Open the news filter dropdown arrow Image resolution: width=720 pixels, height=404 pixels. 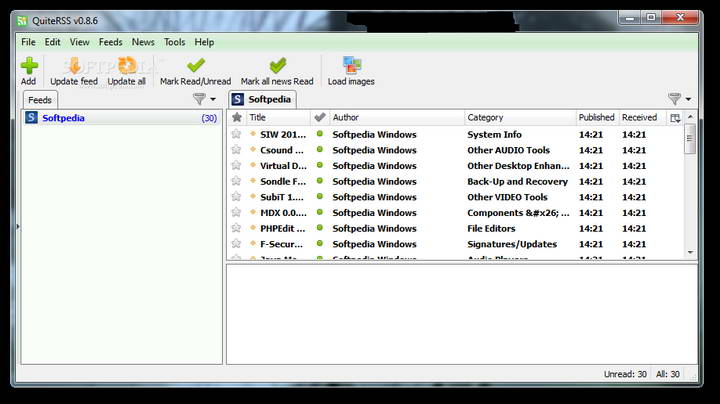click(x=688, y=99)
